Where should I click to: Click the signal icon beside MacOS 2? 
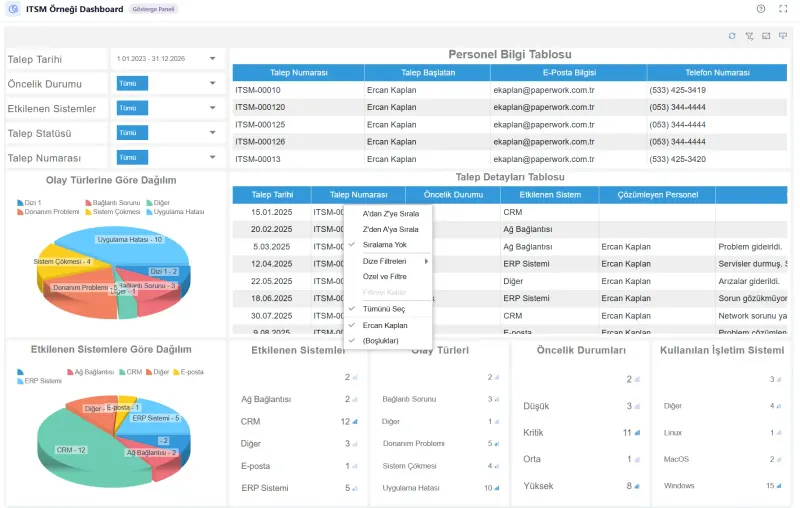[779, 459]
